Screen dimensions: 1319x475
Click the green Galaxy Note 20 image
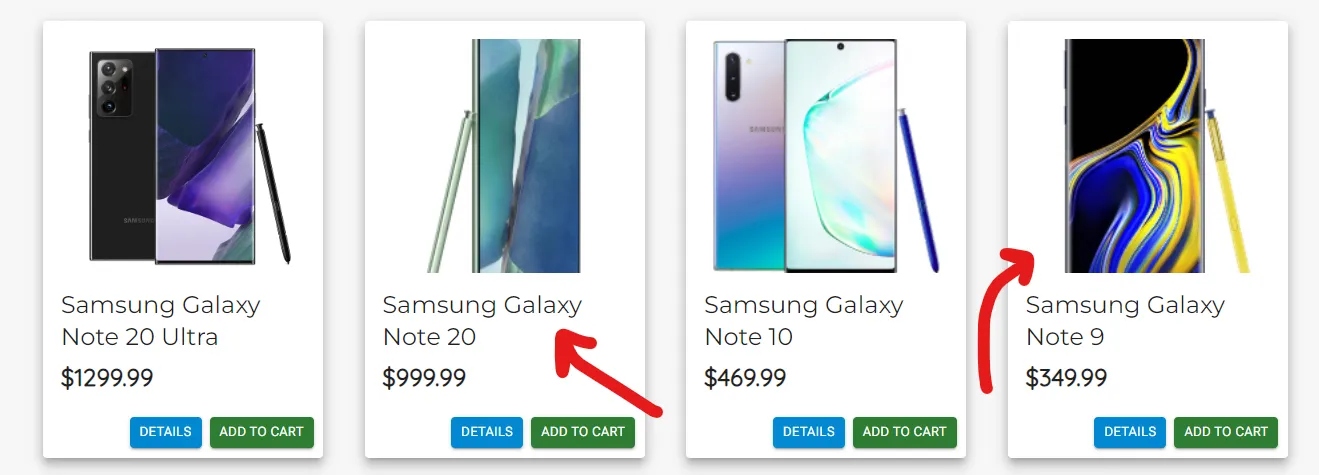[504, 156]
